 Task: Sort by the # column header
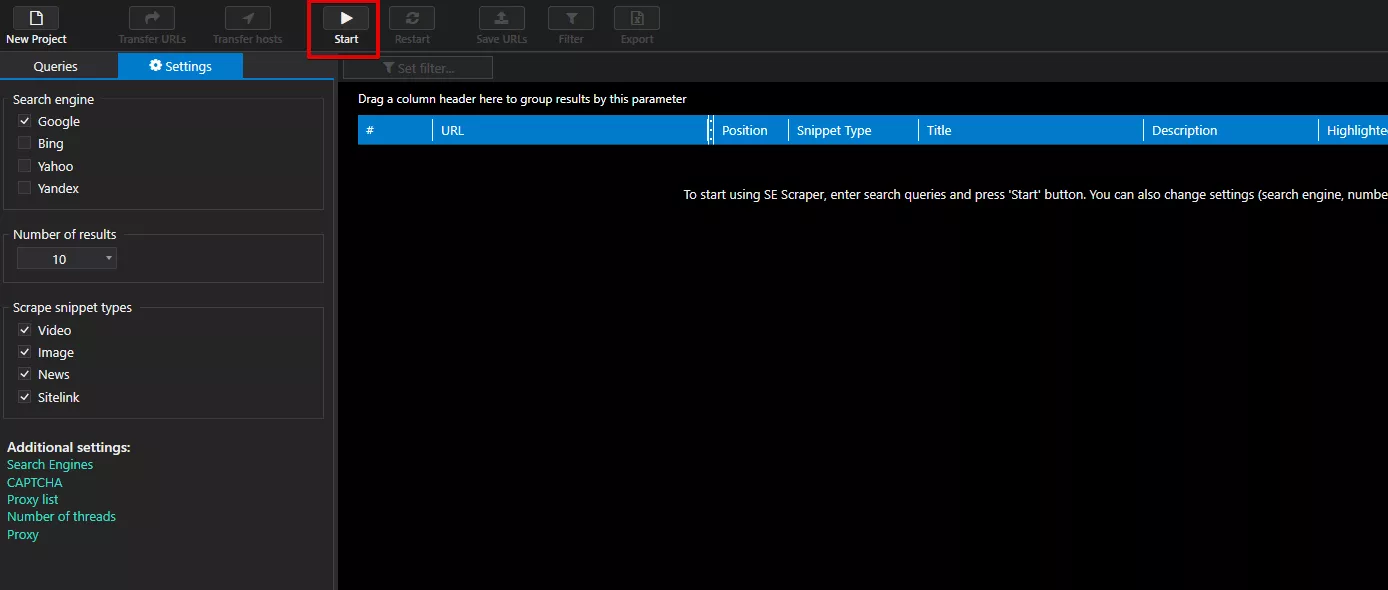[395, 130]
